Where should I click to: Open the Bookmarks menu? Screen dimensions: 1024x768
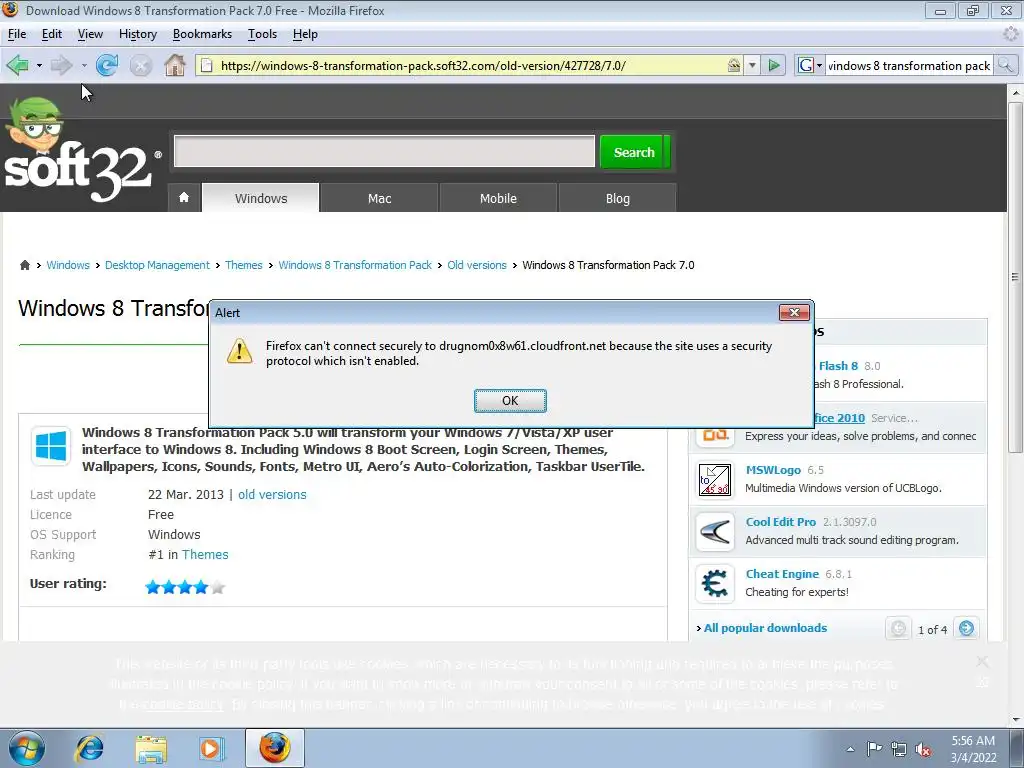coord(202,34)
